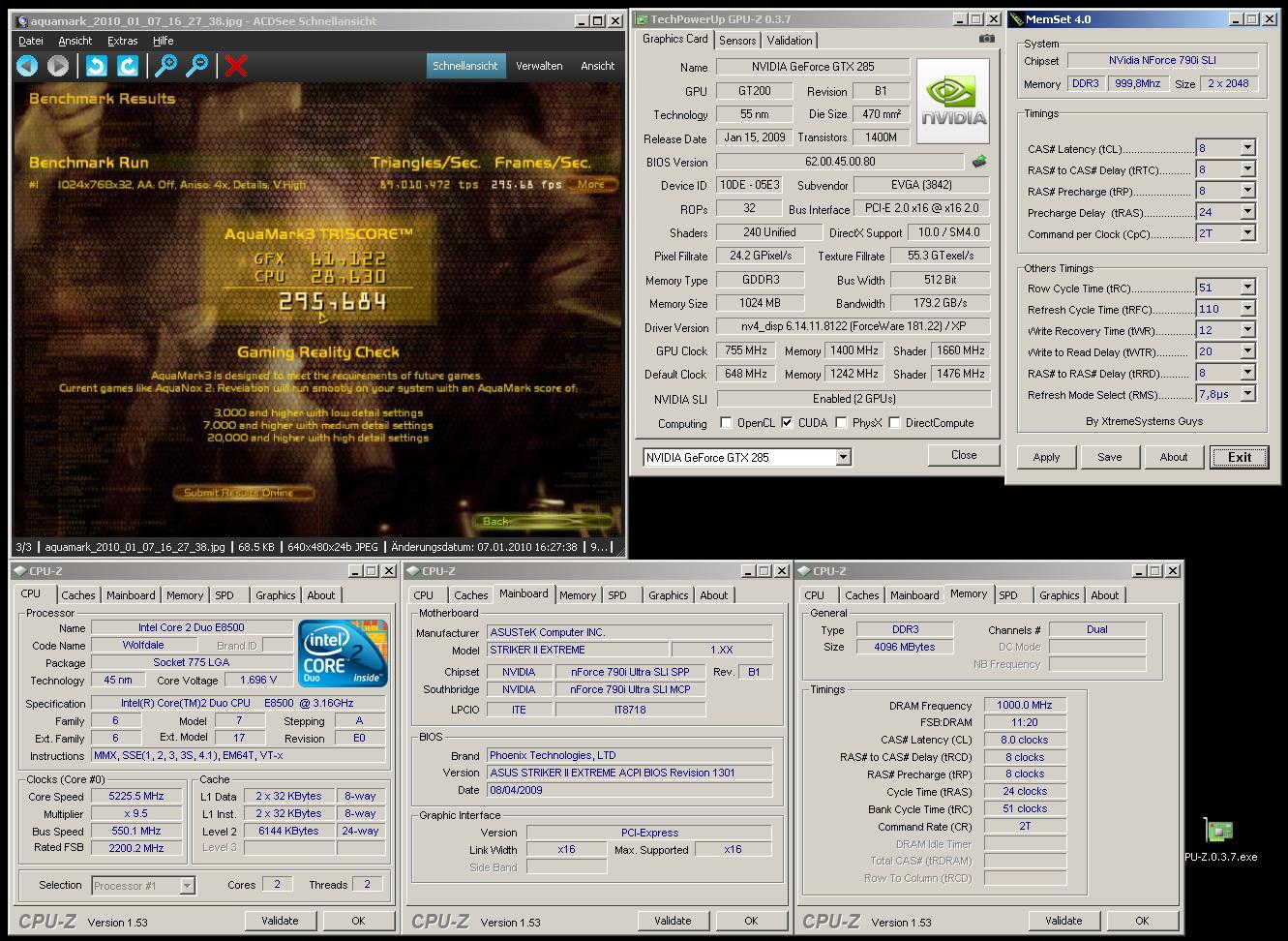Click OK in Memory CPU-Z window
1288x941 pixels.
(x=1142, y=921)
